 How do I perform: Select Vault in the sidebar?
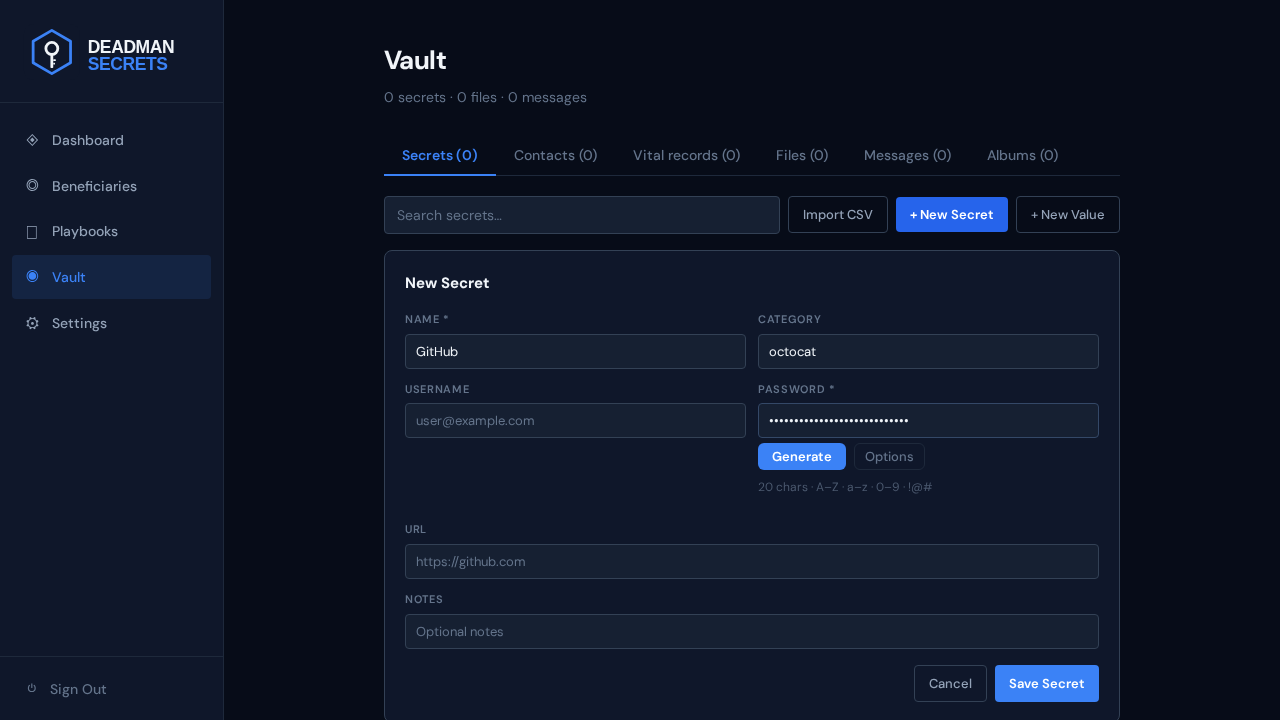pos(111,277)
